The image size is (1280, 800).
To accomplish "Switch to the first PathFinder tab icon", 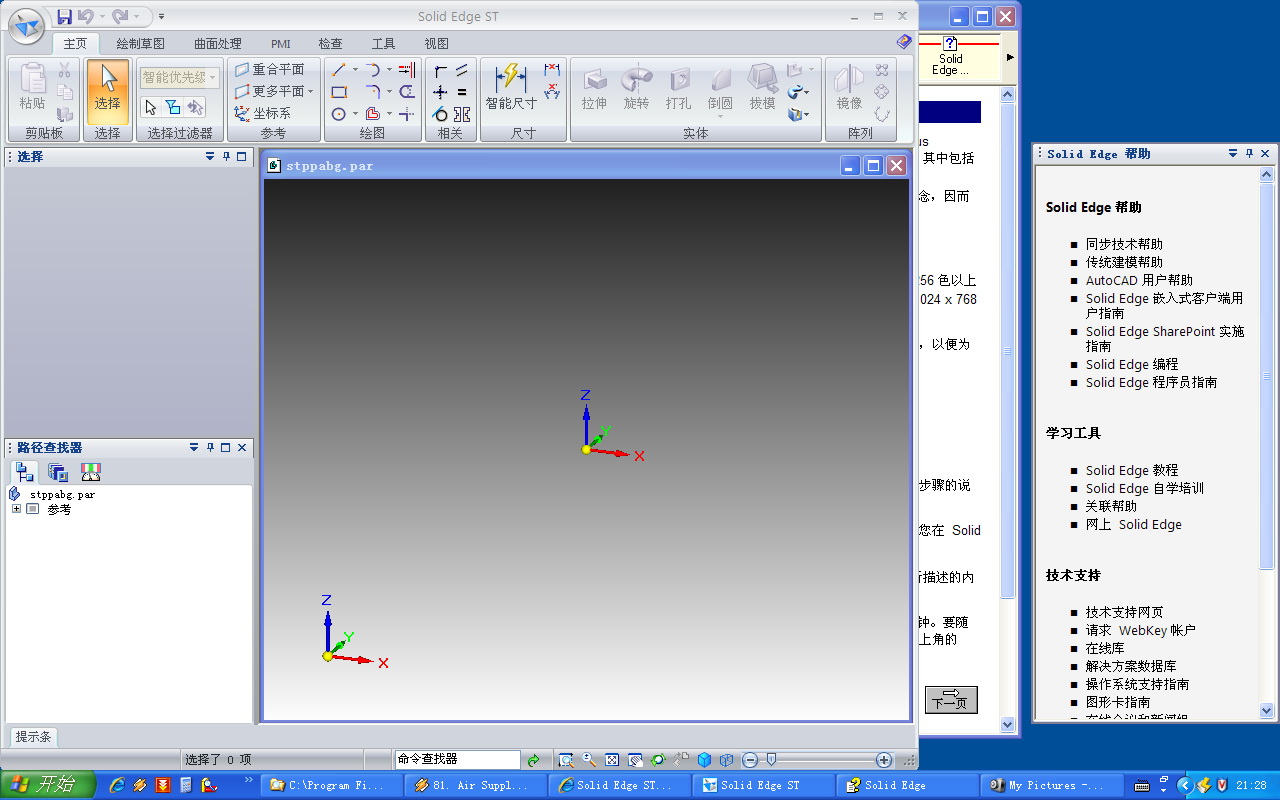I will pos(25,472).
